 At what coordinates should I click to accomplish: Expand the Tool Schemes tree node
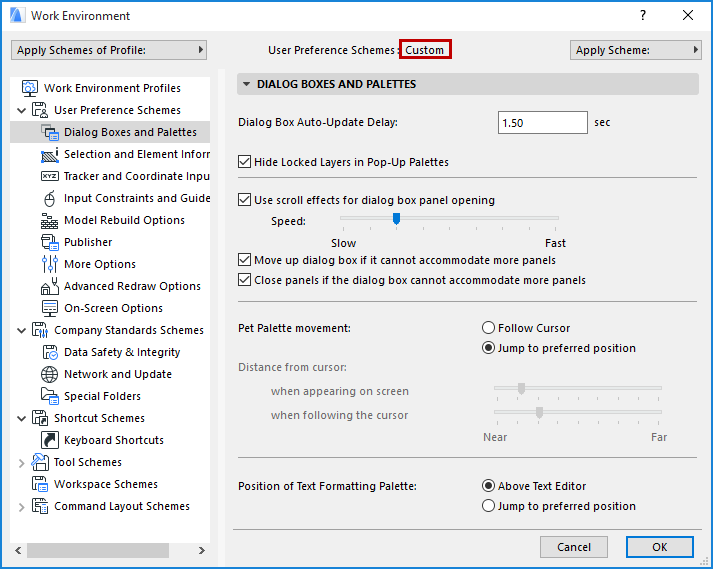coord(22,462)
